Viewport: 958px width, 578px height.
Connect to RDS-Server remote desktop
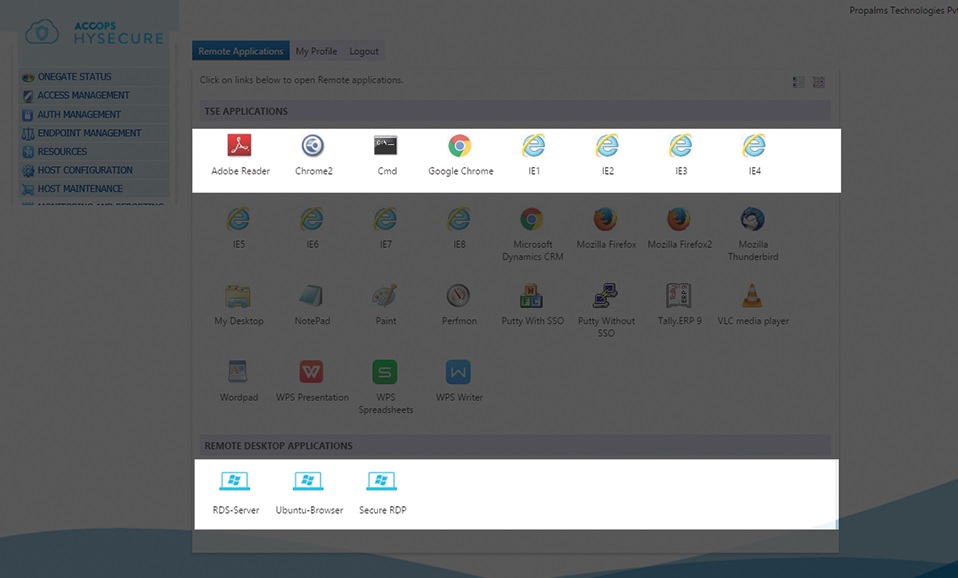tap(235, 481)
